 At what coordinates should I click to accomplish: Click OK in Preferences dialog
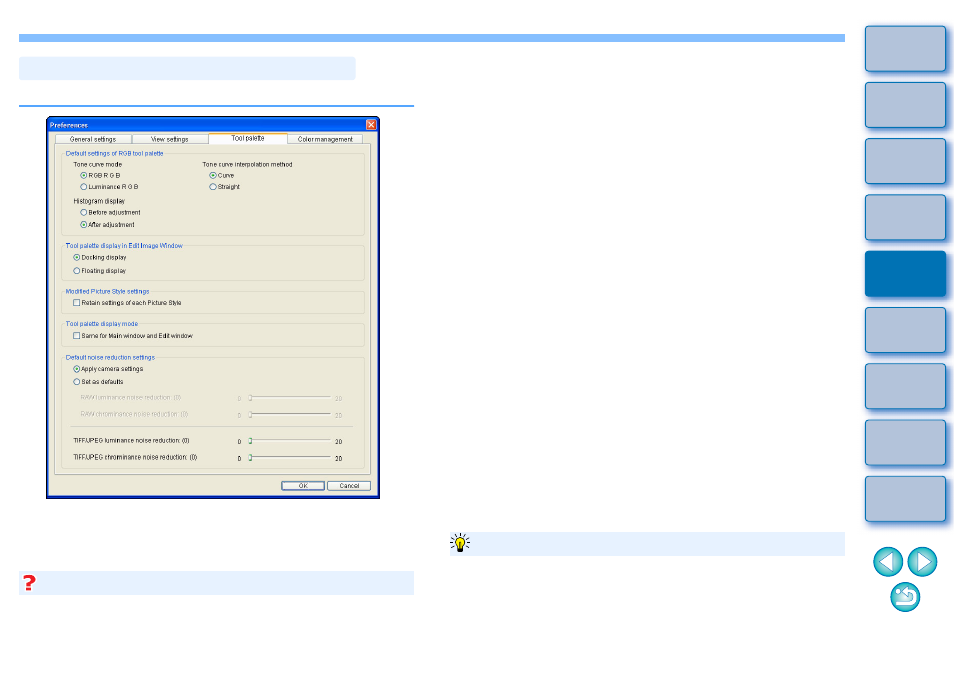303,485
